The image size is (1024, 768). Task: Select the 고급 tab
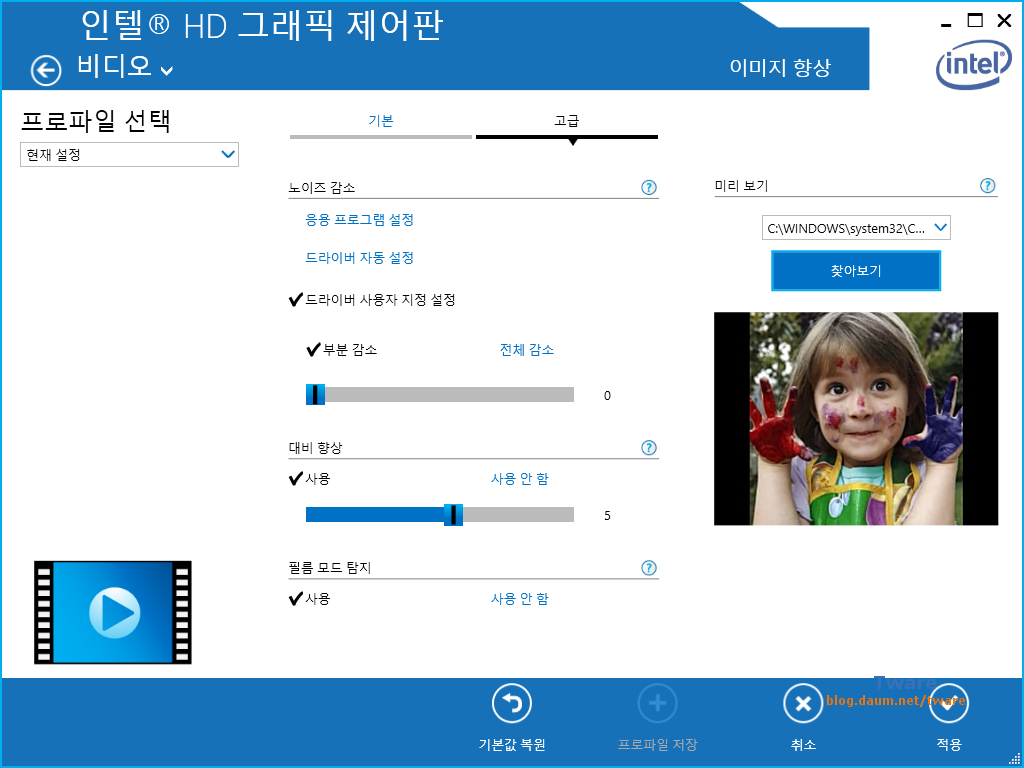567,121
